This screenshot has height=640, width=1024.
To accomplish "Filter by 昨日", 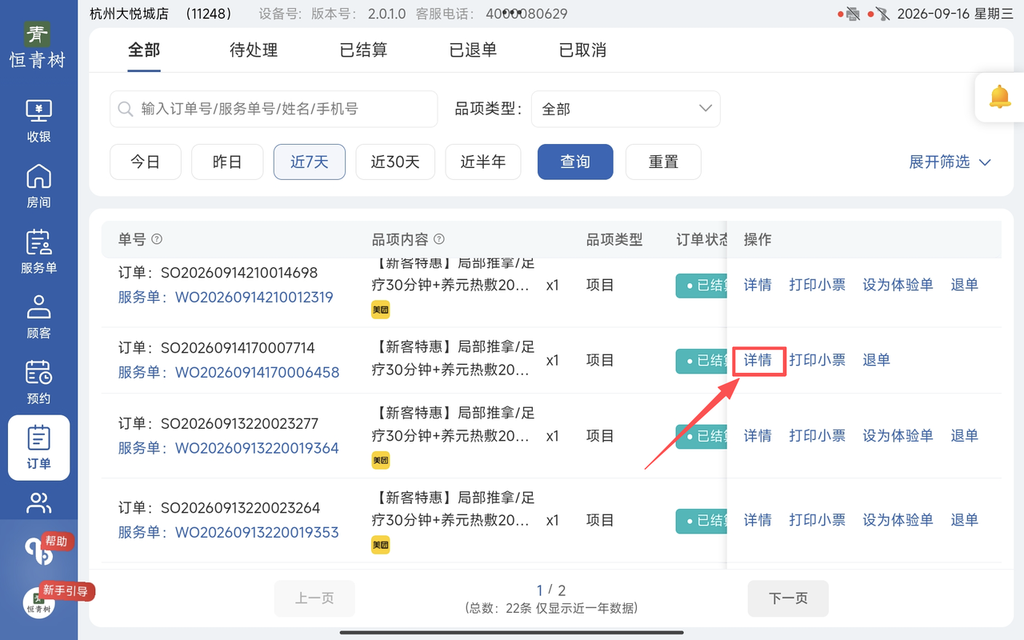I will (227, 162).
